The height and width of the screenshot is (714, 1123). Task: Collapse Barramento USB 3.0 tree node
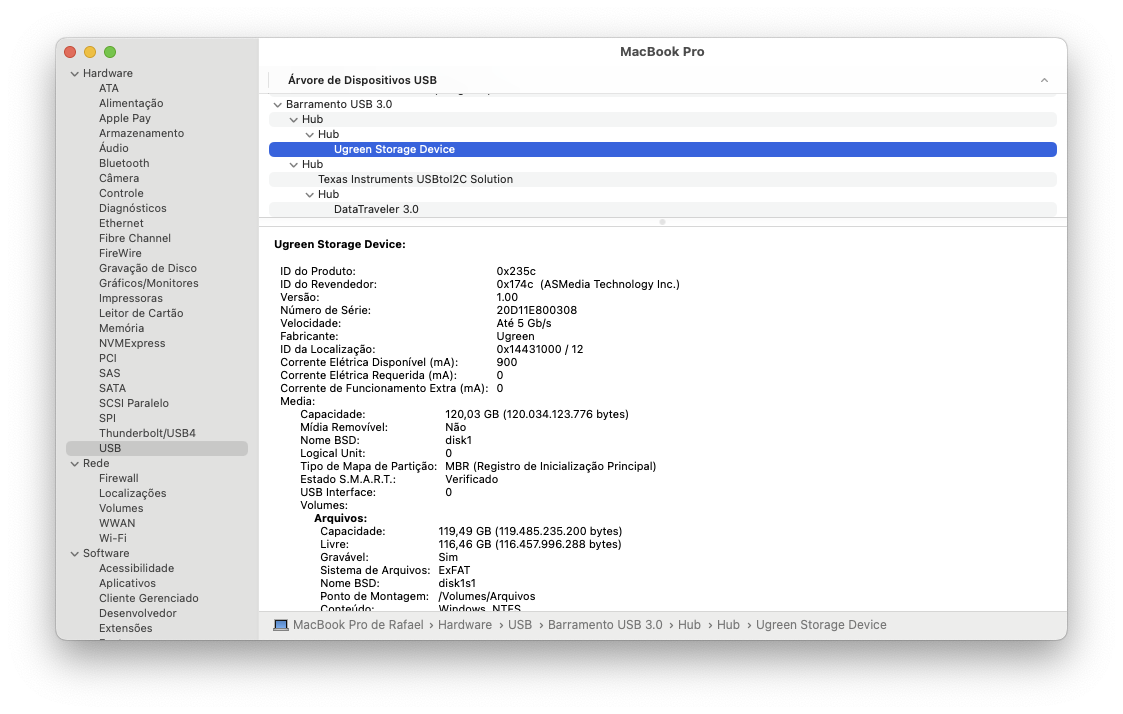click(x=278, y=105)
